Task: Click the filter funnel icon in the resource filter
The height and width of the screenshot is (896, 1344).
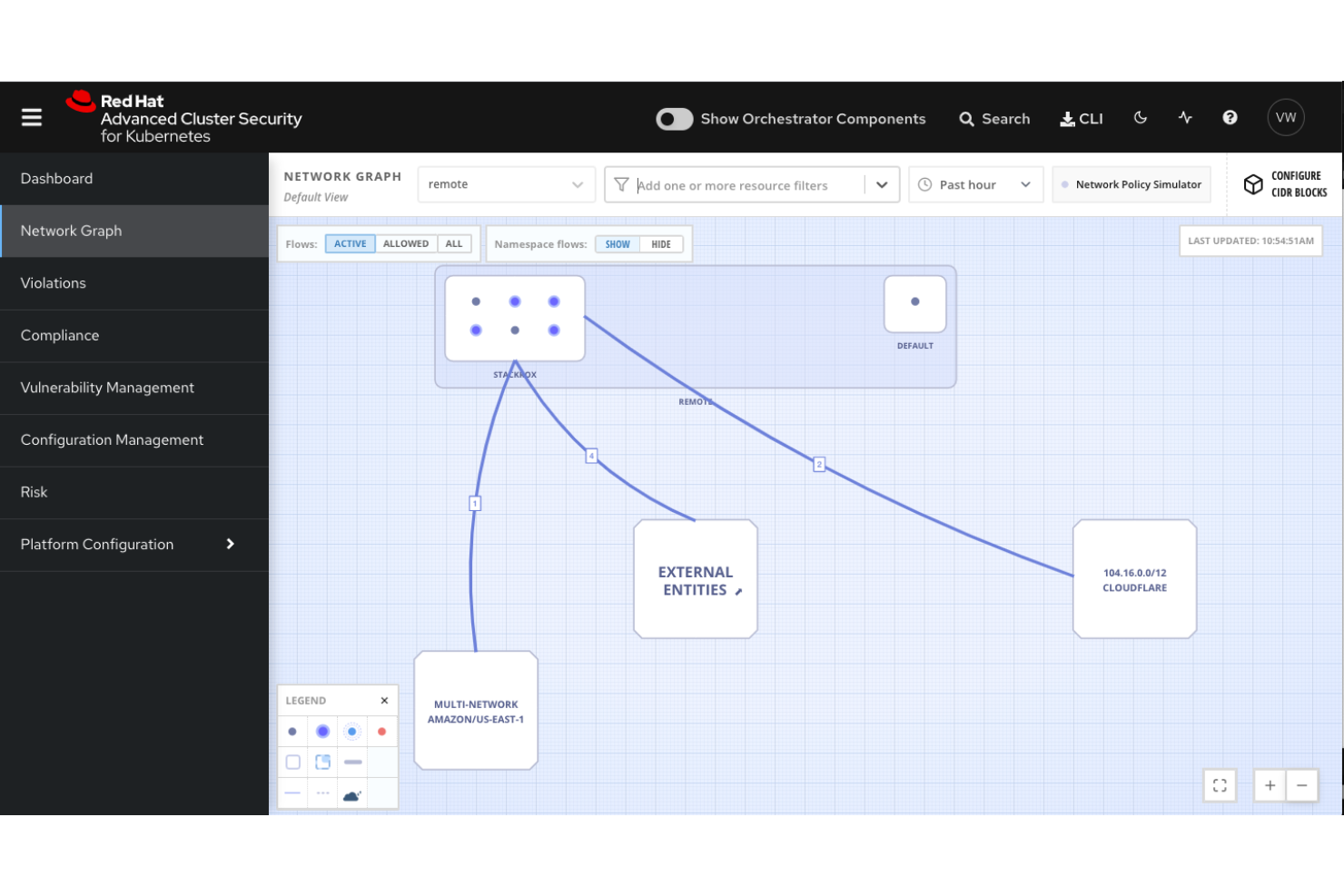Action: pos(621,184)
